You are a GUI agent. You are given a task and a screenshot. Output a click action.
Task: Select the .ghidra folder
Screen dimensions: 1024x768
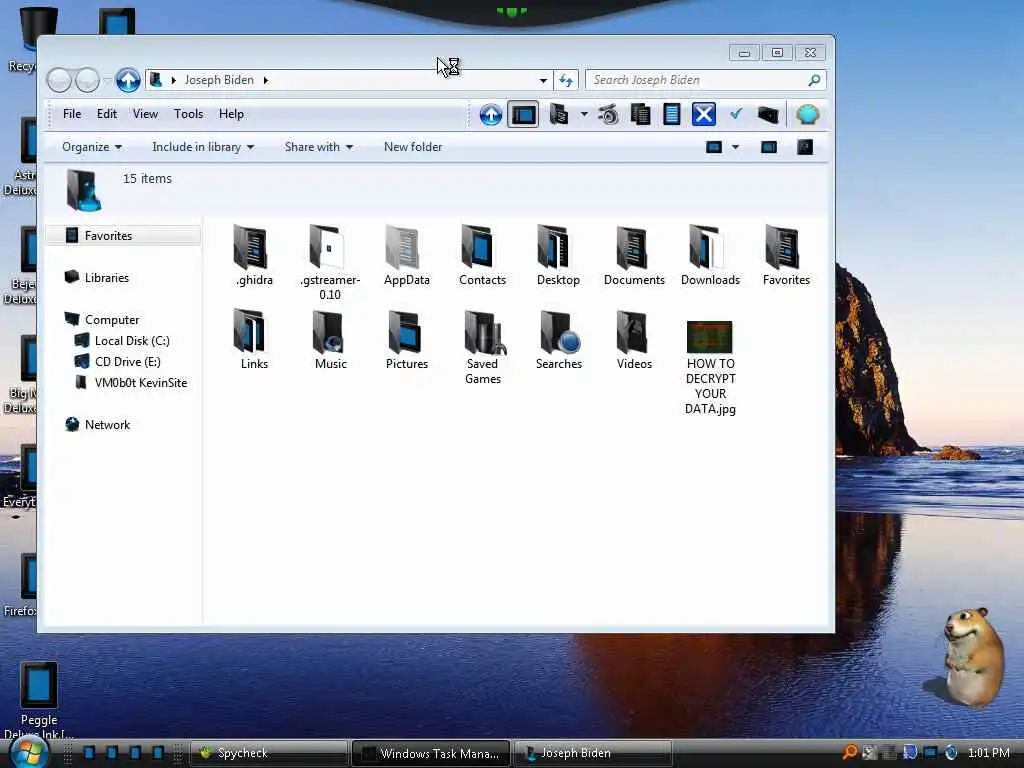pos(254,255)
